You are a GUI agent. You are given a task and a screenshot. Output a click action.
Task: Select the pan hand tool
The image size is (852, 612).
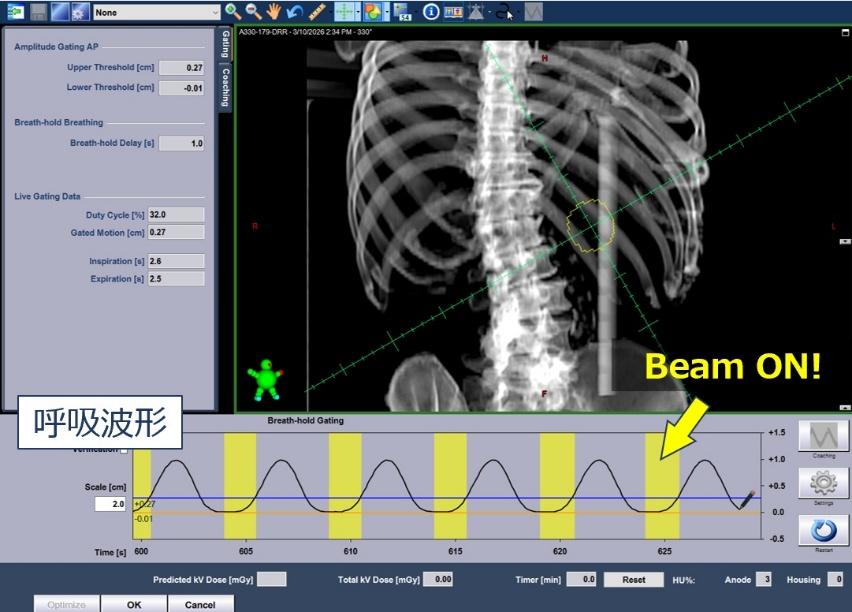click(x=273, y=12)
